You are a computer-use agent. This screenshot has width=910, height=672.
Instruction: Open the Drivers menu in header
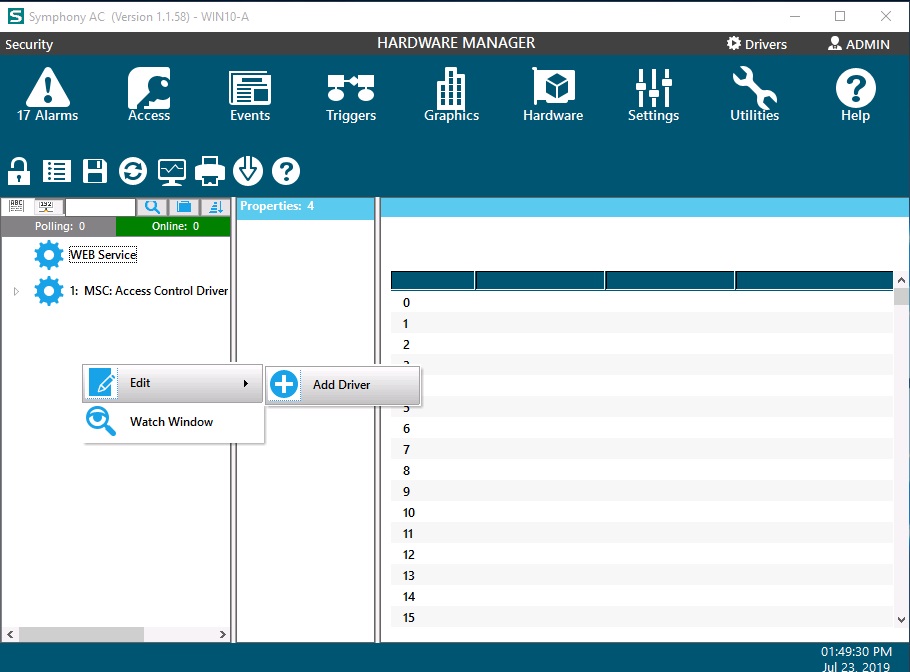[x=757, y=44]
